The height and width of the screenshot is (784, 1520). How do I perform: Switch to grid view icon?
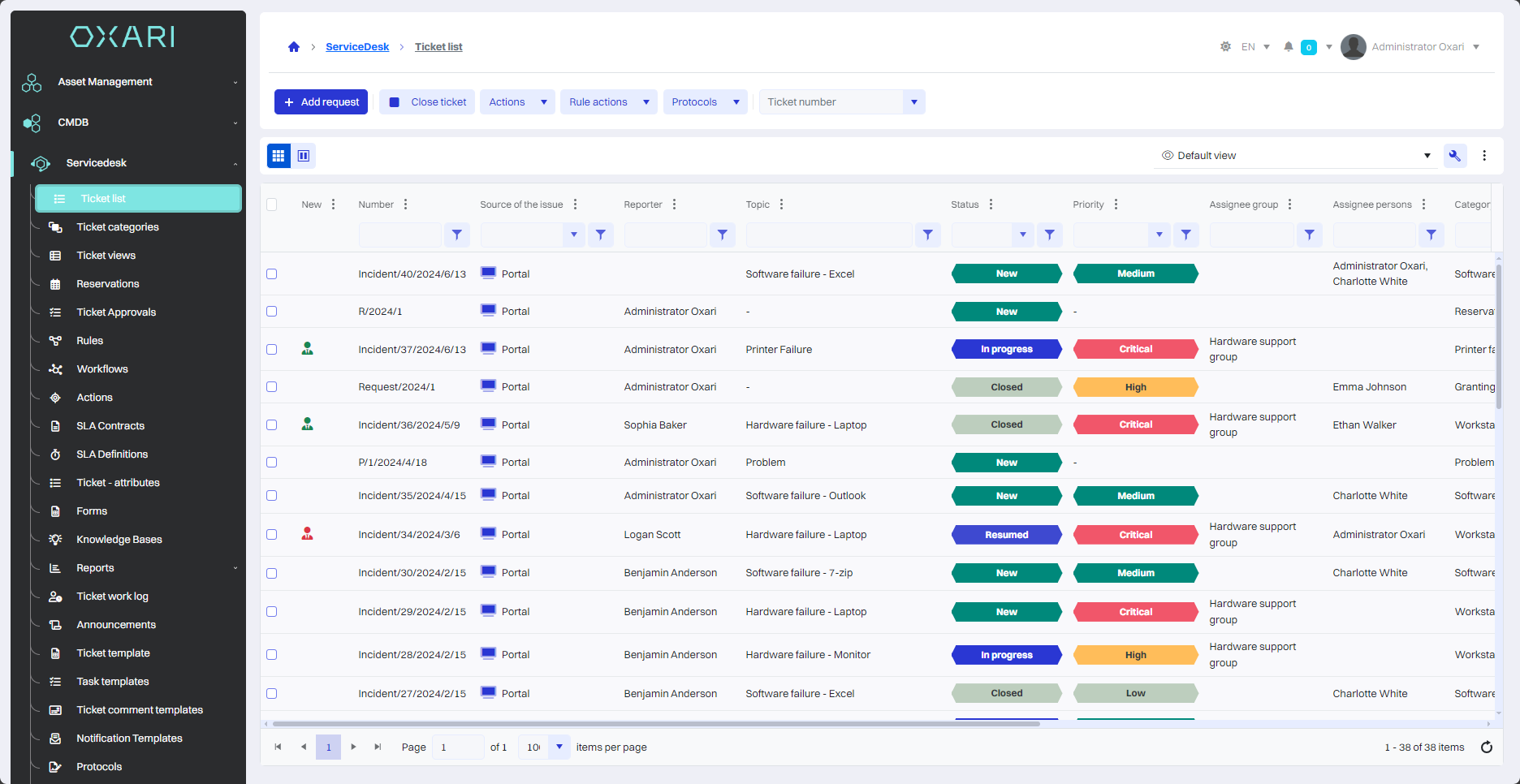click(279, 156)
